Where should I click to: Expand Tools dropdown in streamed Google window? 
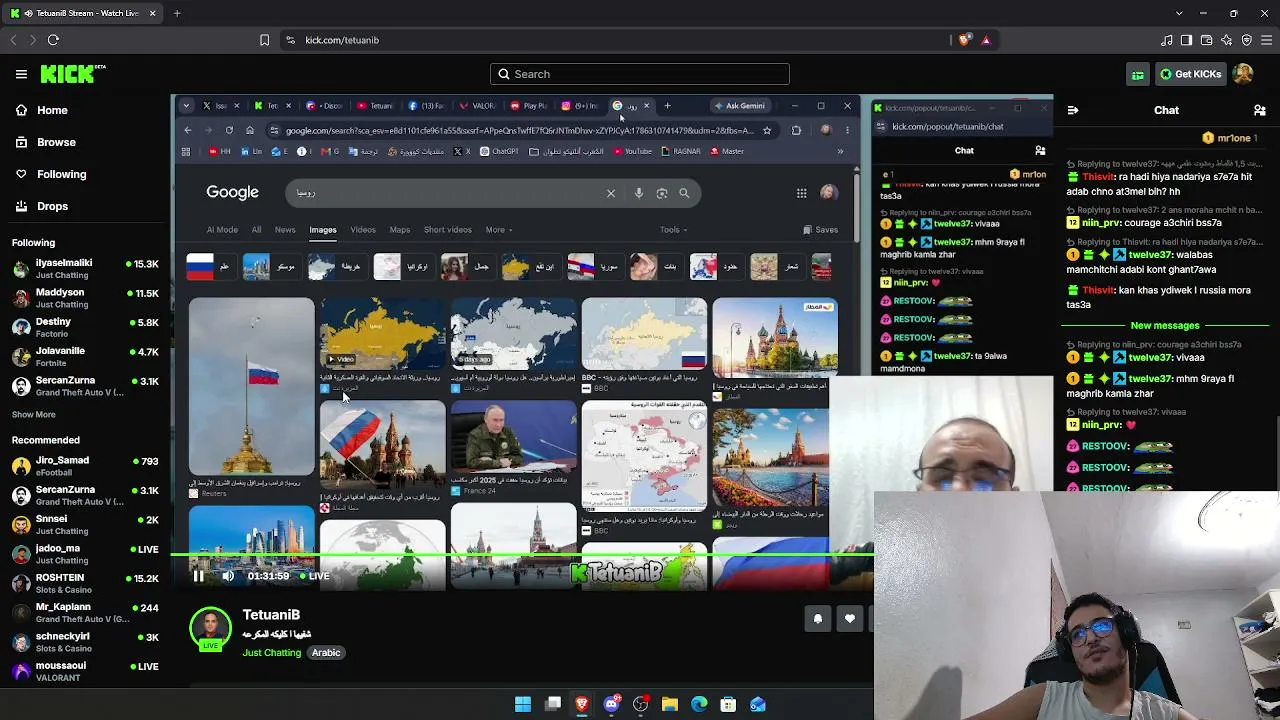tap(674, 230)
